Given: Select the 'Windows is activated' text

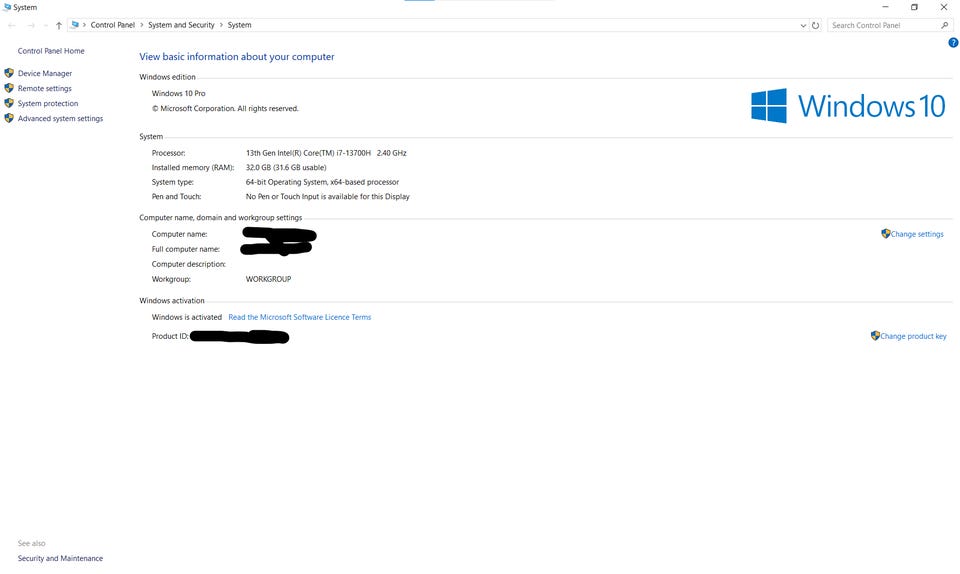Looking at the screenshot, I should coord(187,317).
